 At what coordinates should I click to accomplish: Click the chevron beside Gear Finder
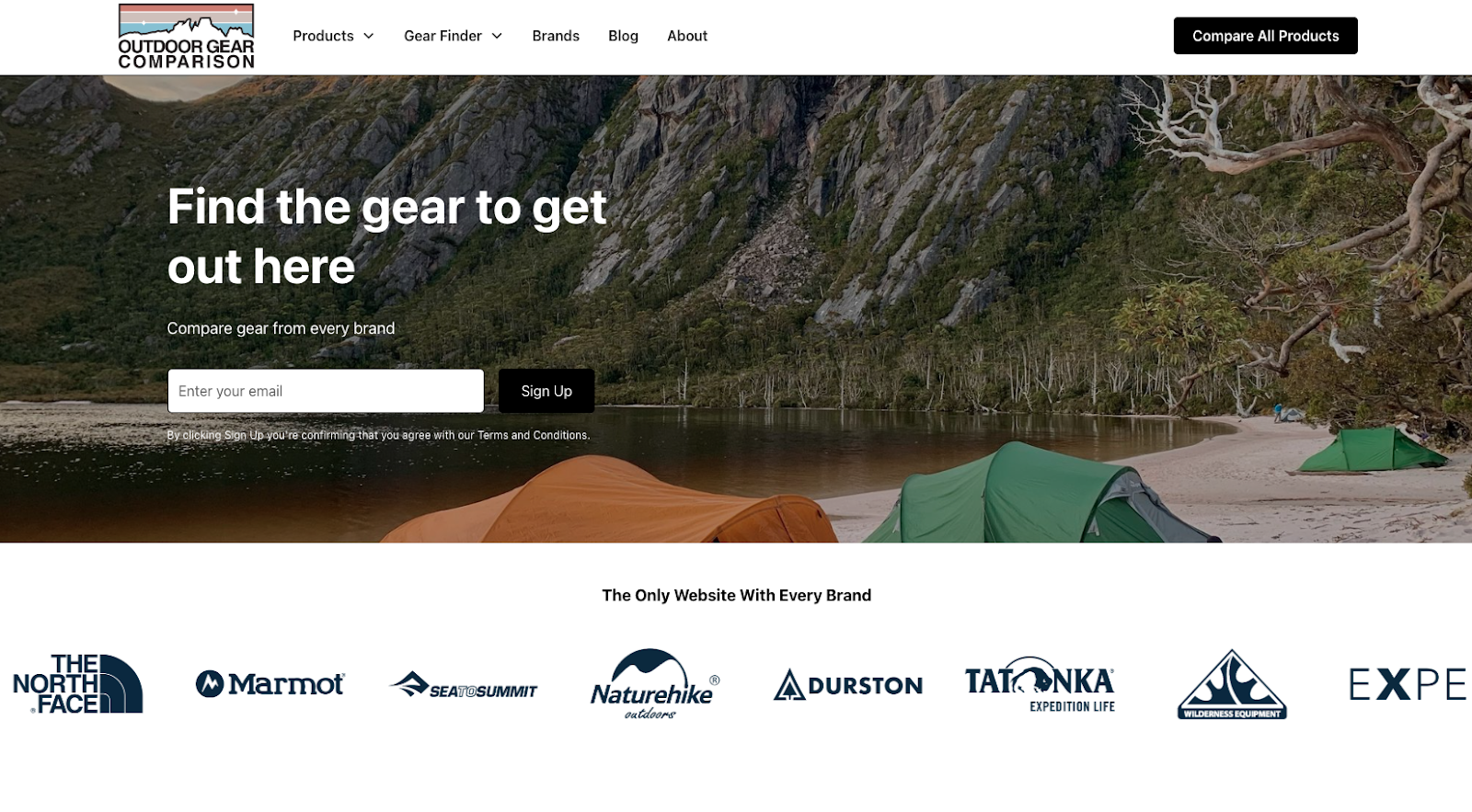click(x=497, y=36)
